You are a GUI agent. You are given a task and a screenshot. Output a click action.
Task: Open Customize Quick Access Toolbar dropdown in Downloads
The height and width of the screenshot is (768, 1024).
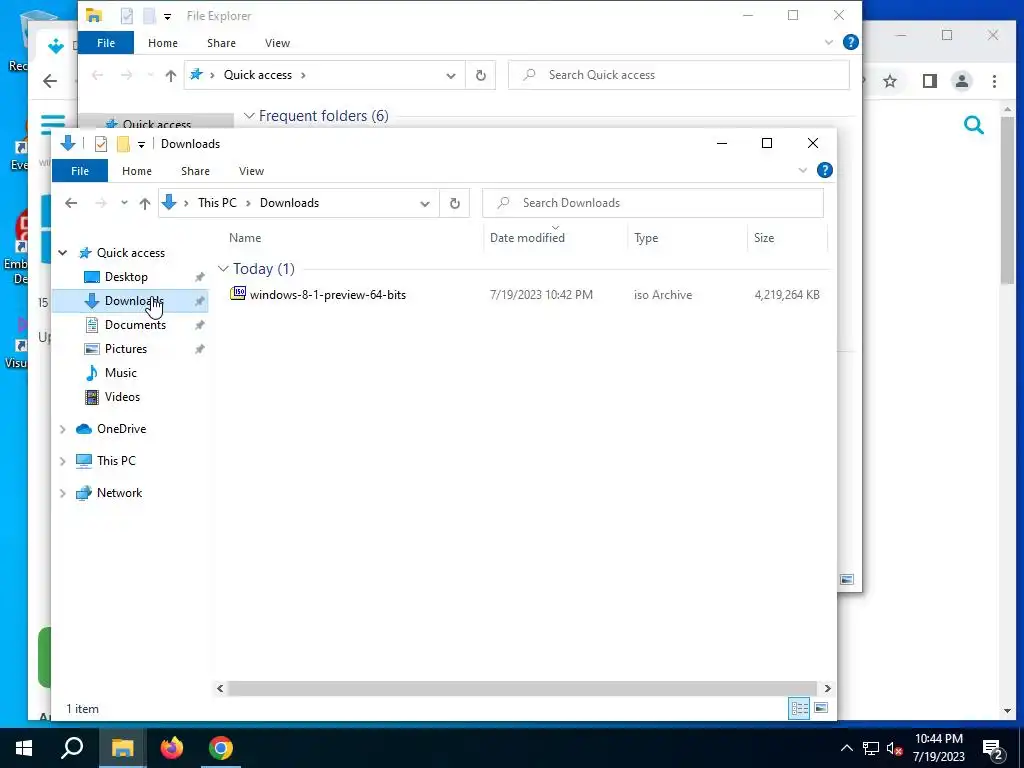pyautogui.click(x=141, y=144)
